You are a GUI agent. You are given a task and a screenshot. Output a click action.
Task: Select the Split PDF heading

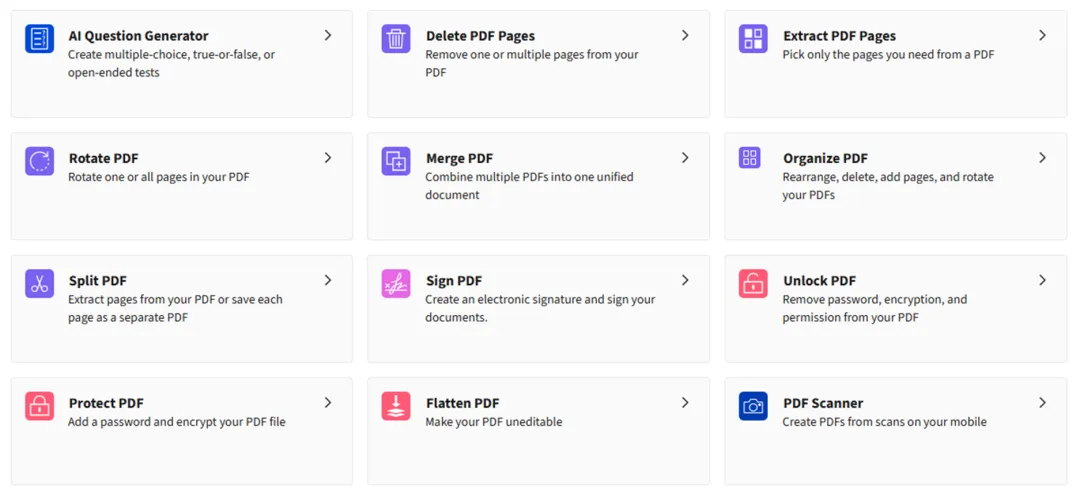point(98,281)
